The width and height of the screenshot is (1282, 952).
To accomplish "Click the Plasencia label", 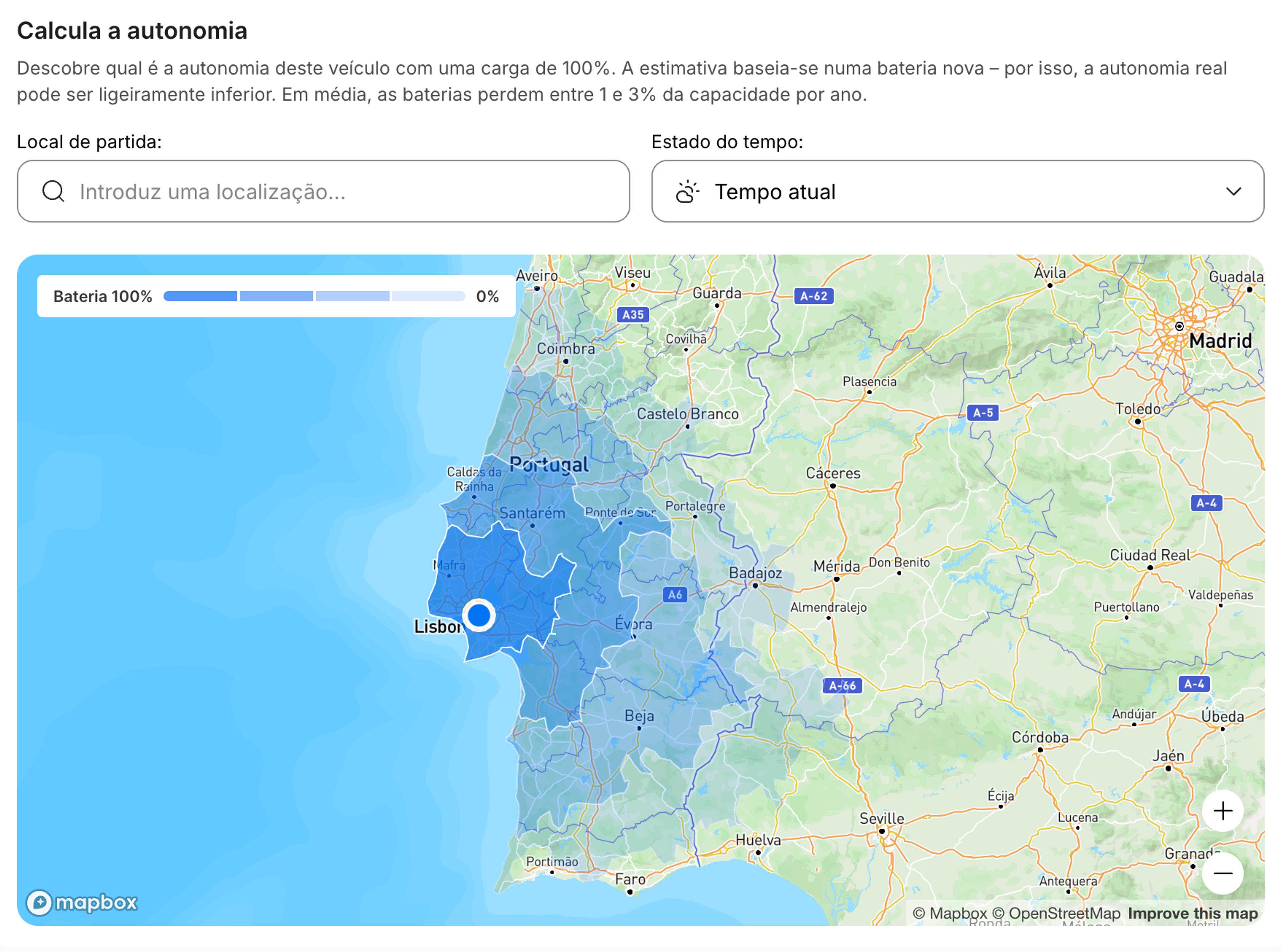I will 869,381.
